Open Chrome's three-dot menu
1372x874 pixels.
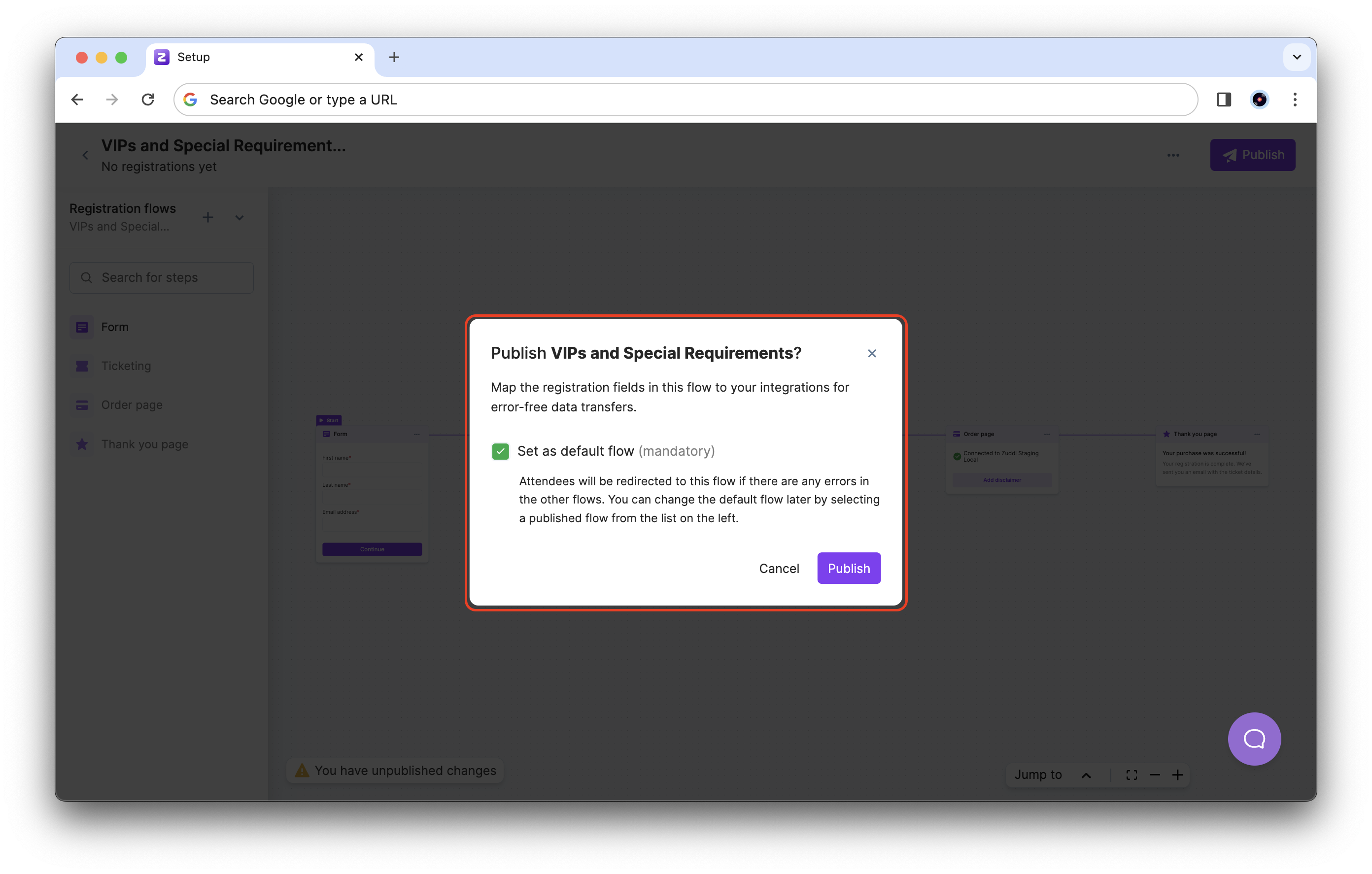tap(1295, 99)
